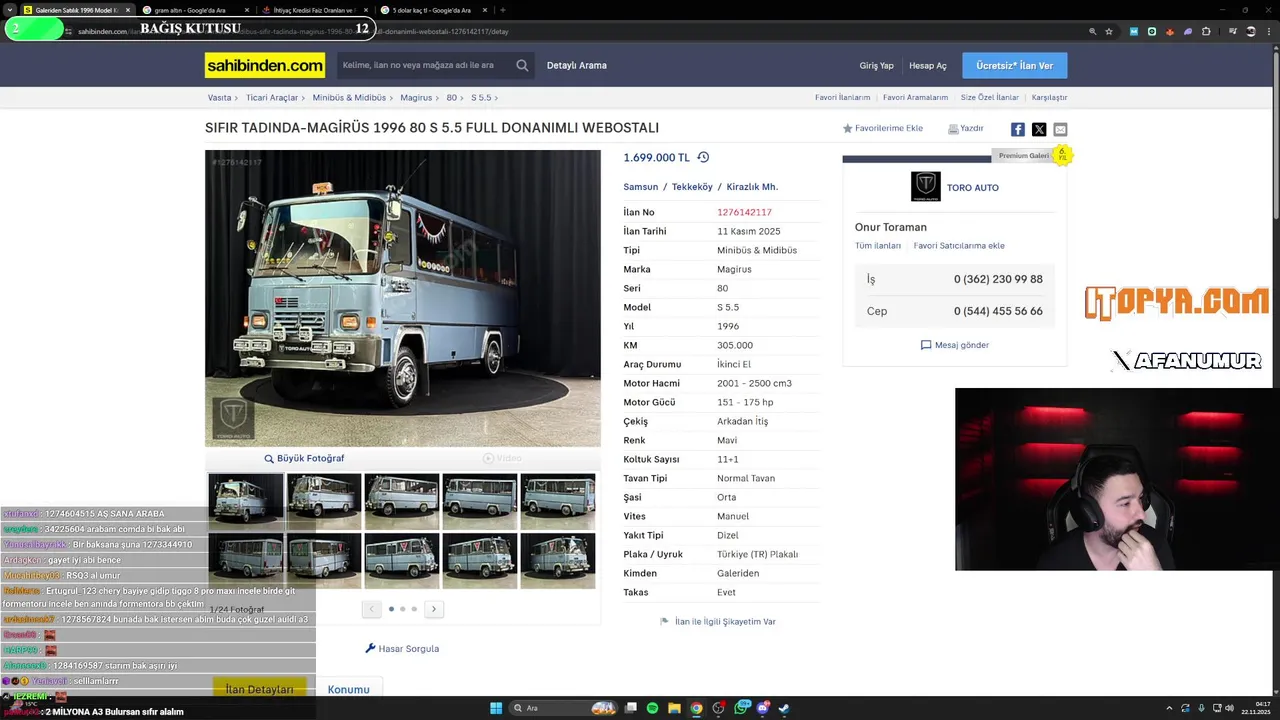Image resolution: width=1280 pixels, height=720 pixels.
Task: Click the main bus photo
Action: point(403,298)
